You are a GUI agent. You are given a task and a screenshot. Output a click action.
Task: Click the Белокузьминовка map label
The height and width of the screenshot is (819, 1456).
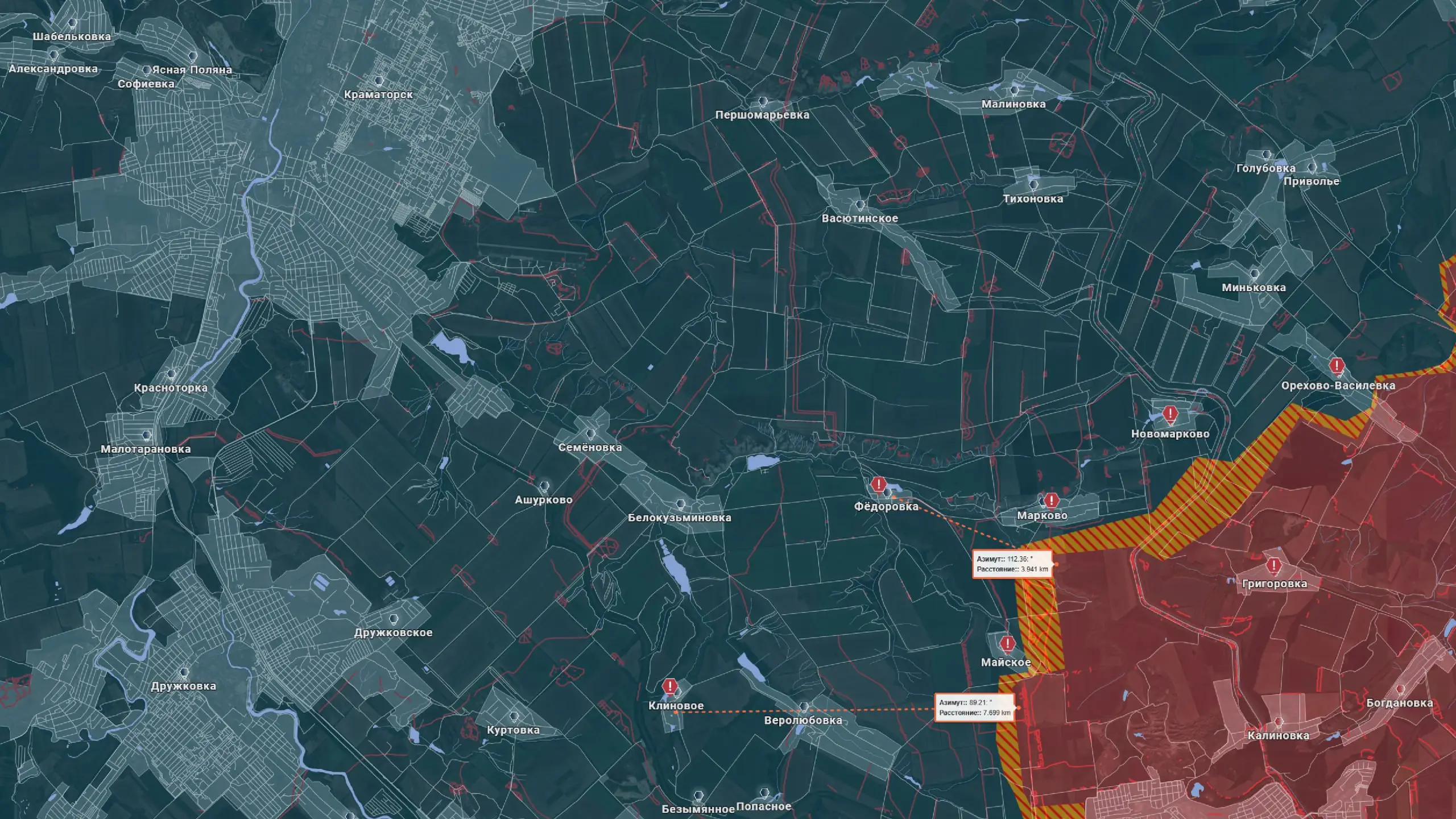(x=679, y=518)
